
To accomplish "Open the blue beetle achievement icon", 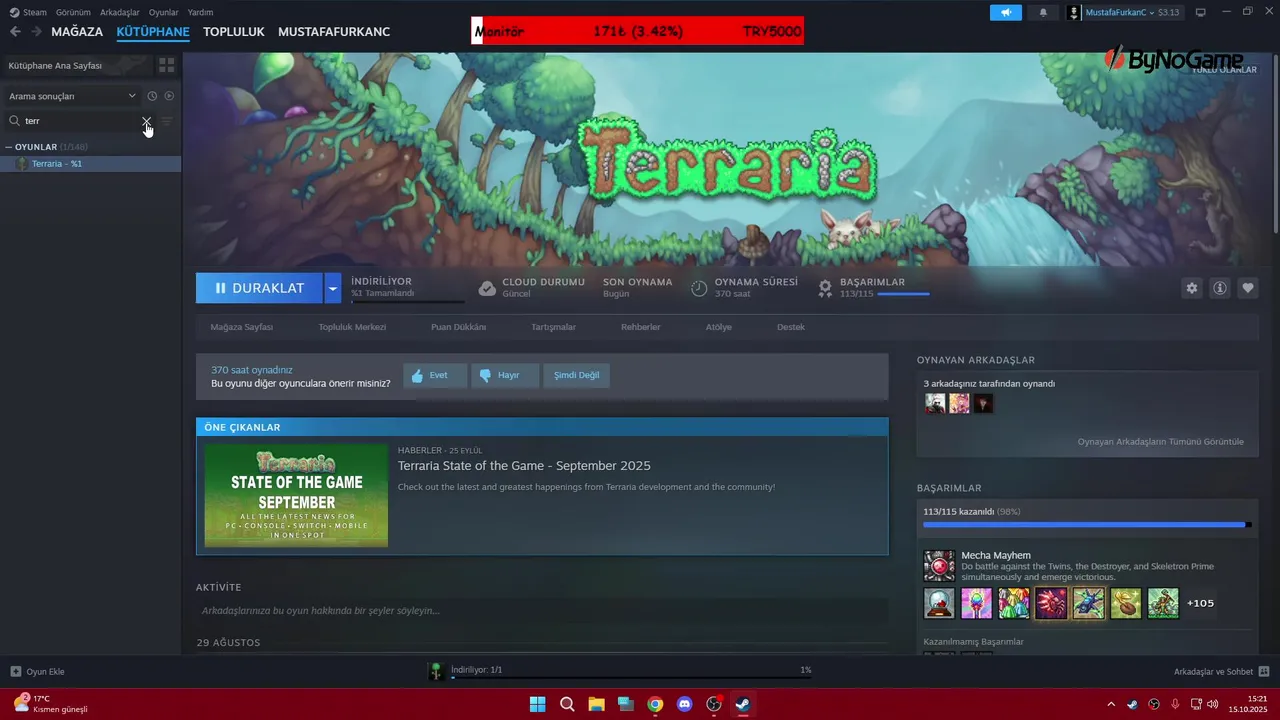I will 1089,603.
